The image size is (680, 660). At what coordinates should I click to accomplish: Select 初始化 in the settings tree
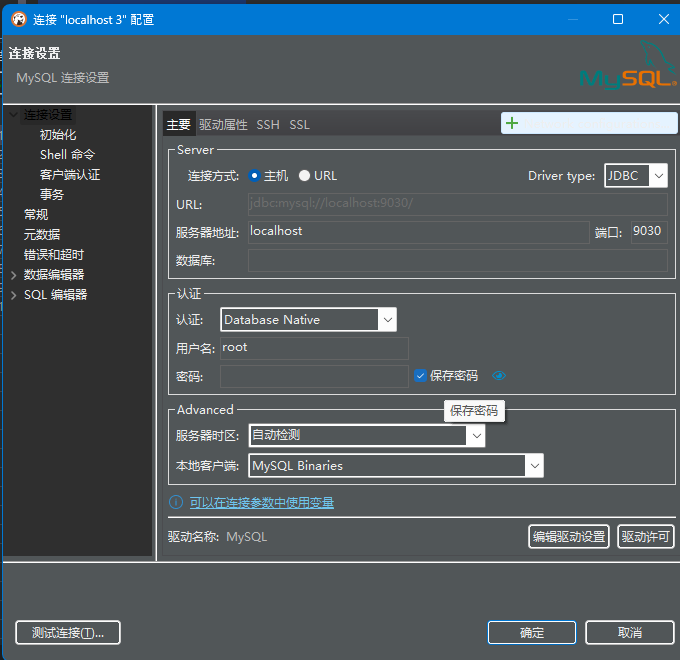(58, 135)
